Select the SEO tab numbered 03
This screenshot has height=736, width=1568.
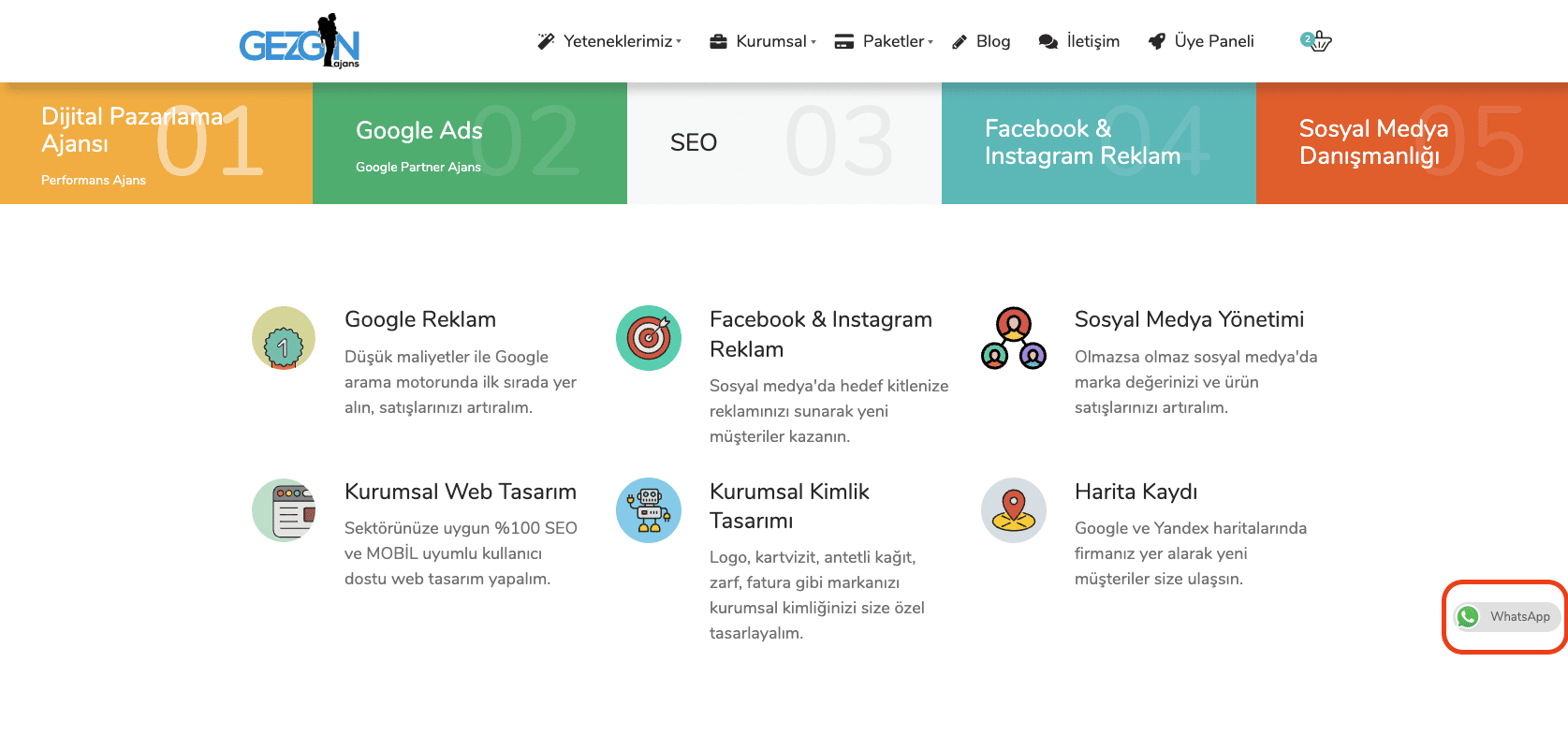(784, 143)
